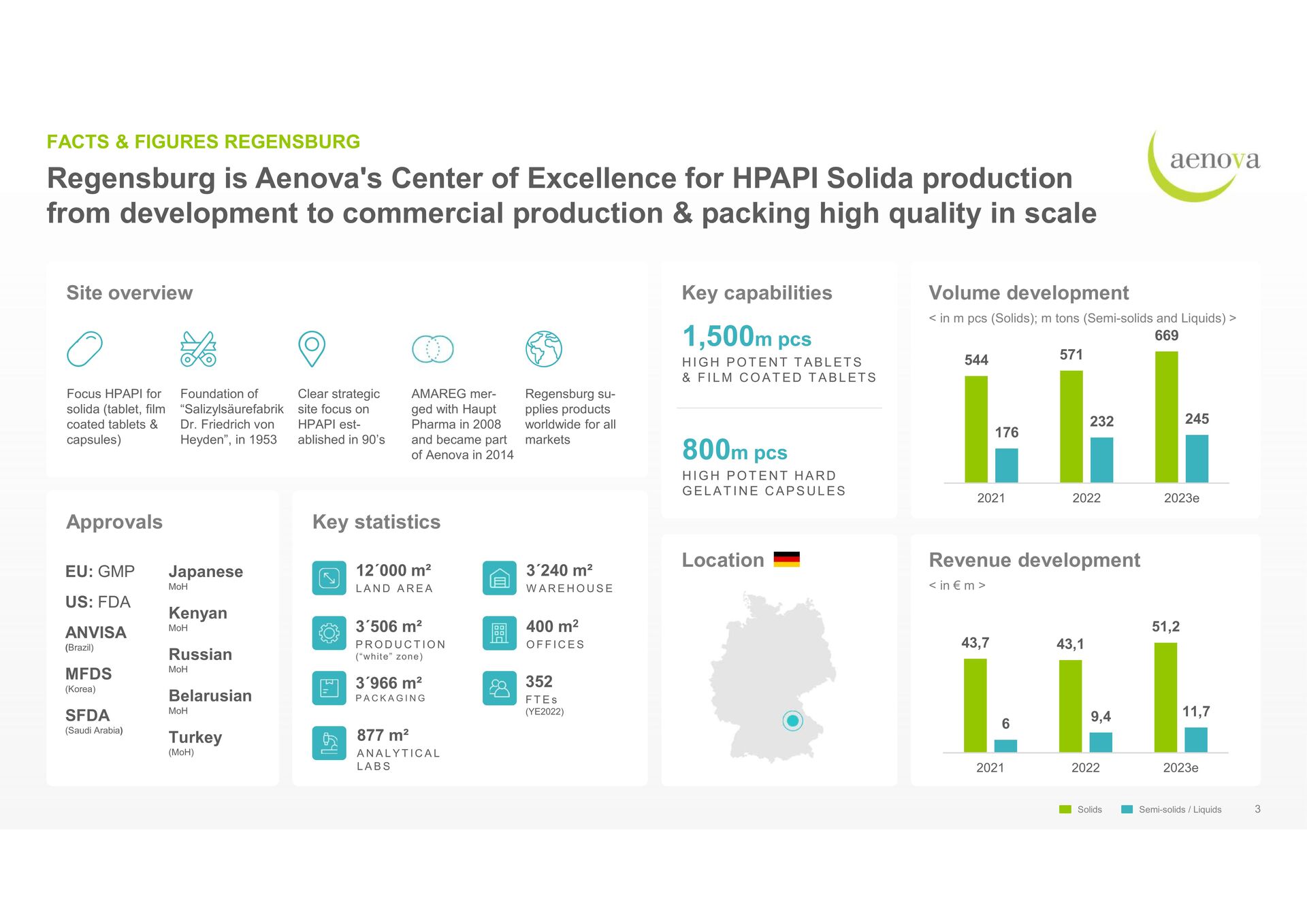Image resolution: width=1307 pixels, height=924 pixels.
Task: Click the 800m pcs figure
Action: coord(735,450)
